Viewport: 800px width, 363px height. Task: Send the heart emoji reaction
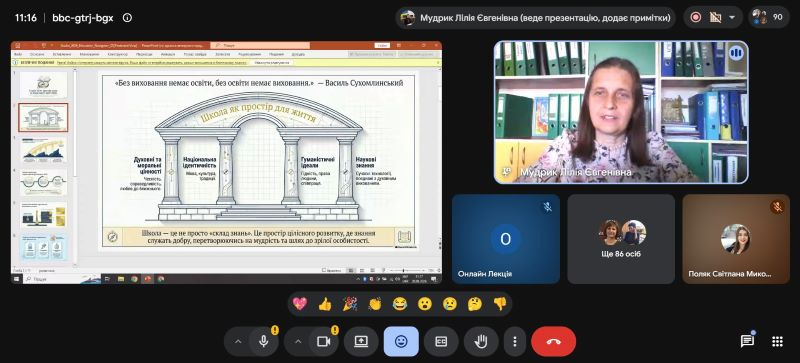(300, 304)
